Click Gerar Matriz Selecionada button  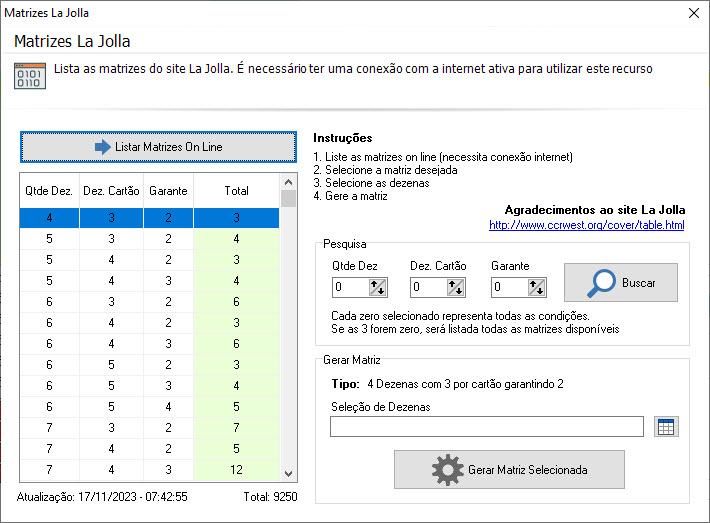pyautogui.click(x=509, y=470)
